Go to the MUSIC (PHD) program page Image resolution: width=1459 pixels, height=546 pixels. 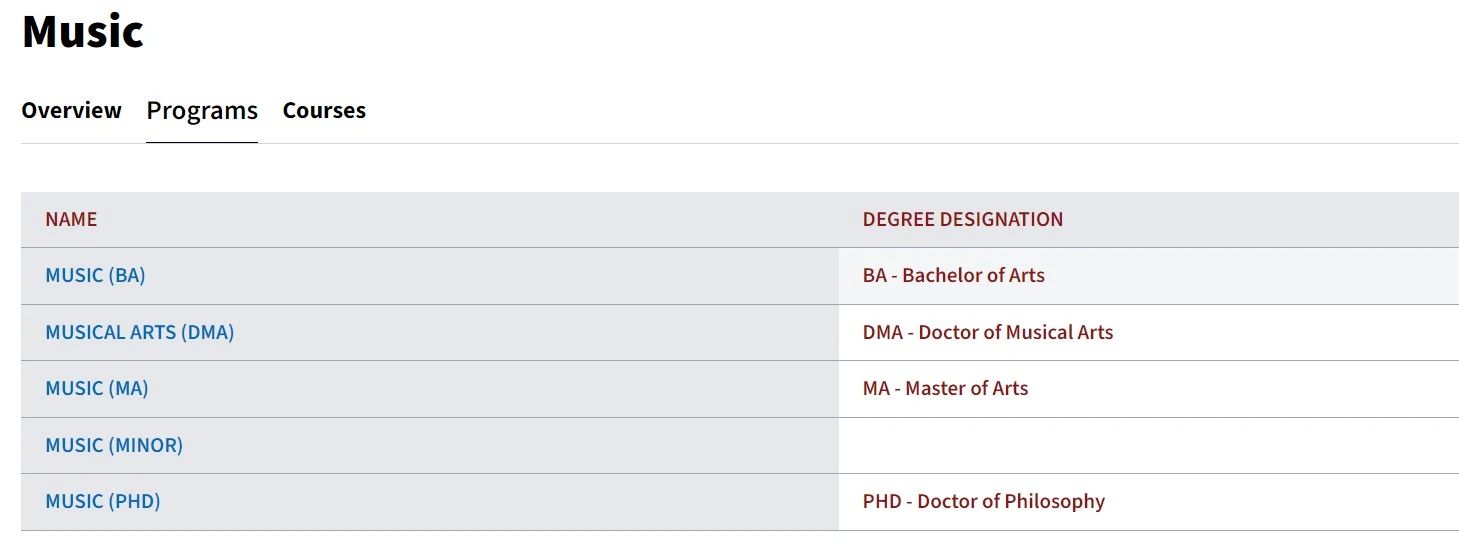tap(103, 501)
